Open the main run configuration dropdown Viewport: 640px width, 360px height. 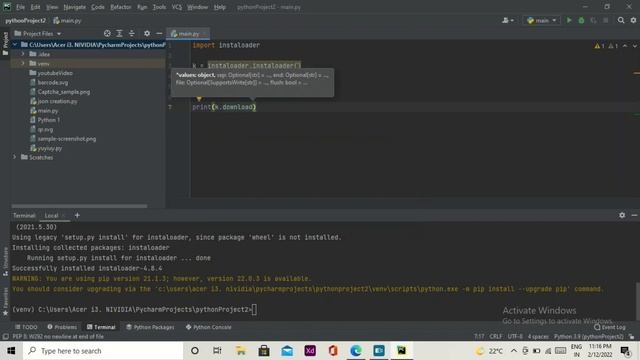tap(541, 20)
